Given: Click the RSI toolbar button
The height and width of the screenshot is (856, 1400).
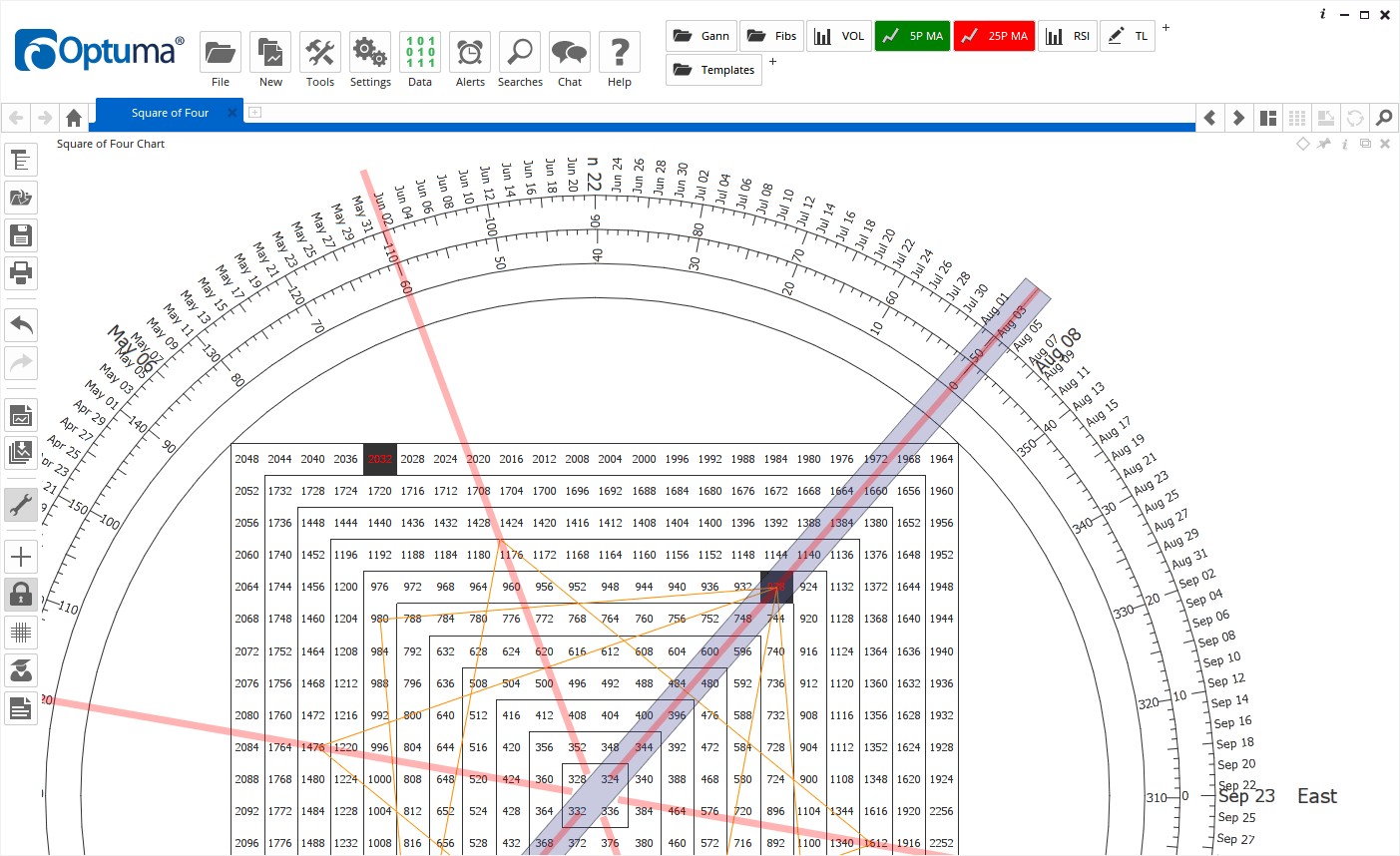Looking at the screenshot, I should pyautogui.click(x=1068, y=35).
